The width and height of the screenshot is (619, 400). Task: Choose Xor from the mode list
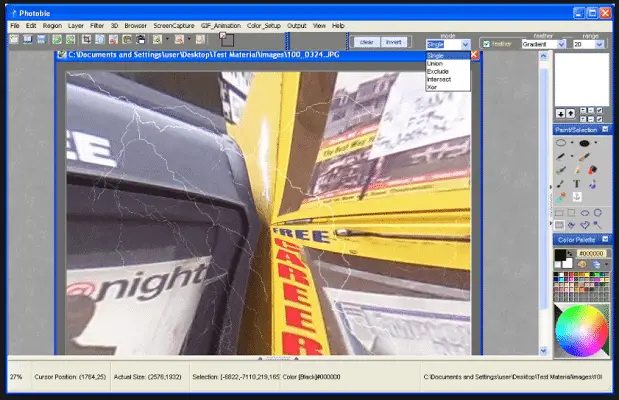[x=448, y=87]
